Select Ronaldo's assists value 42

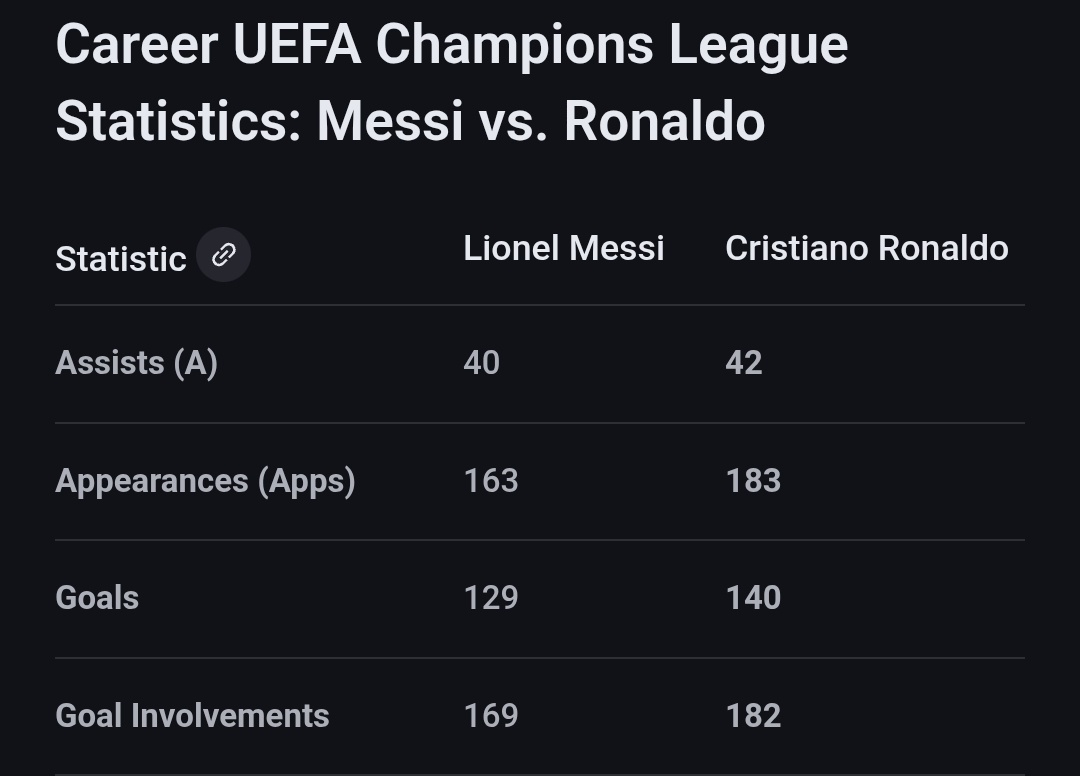(743, 363)
